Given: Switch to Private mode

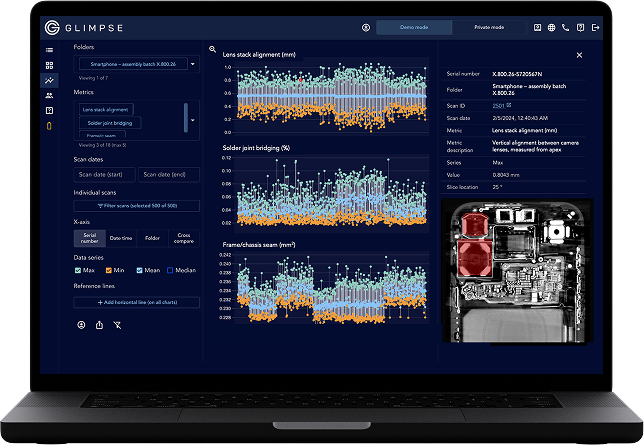Looking at the screenshot, I should (x=489, y=28).
